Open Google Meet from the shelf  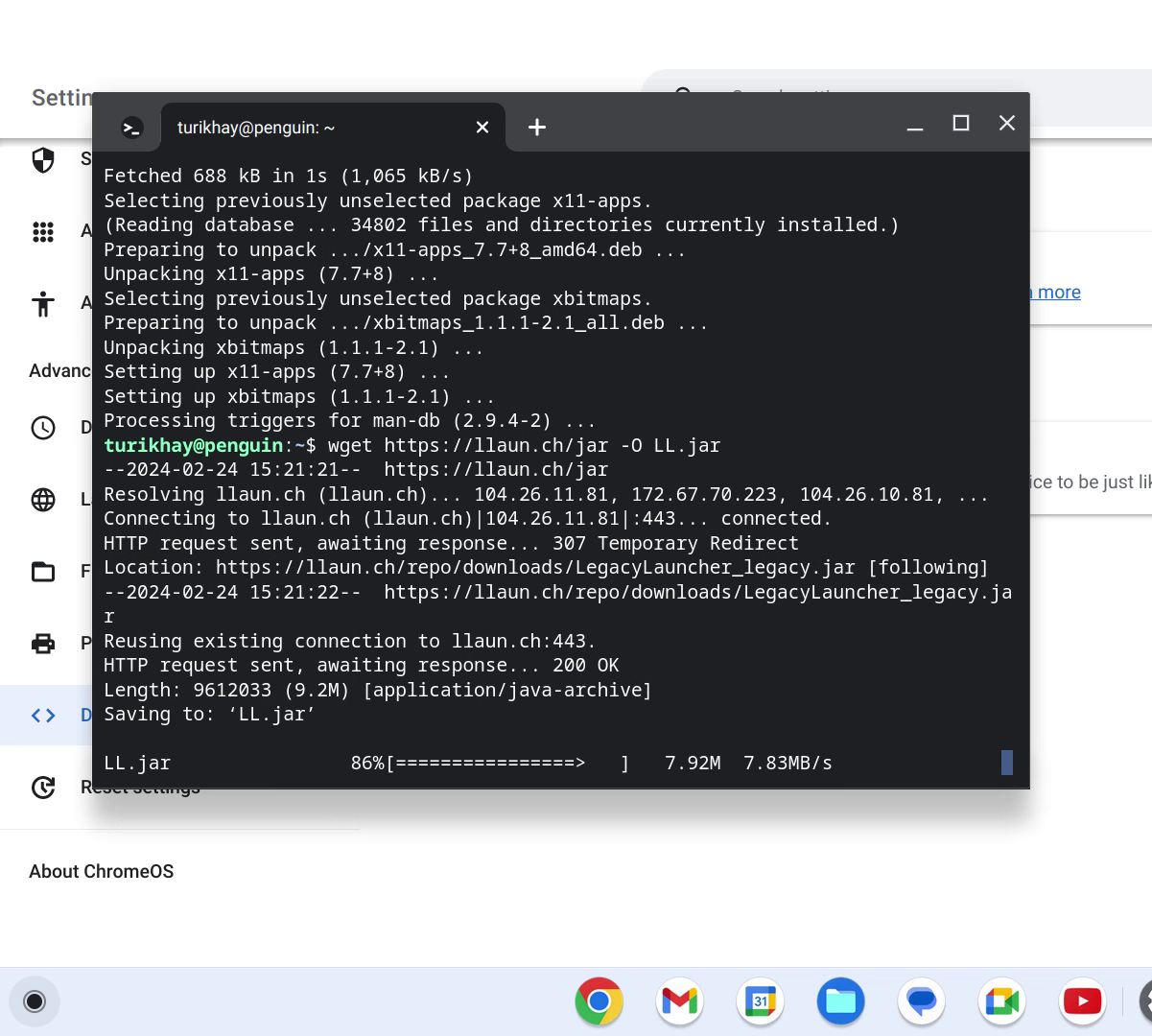point(1001,1001)
